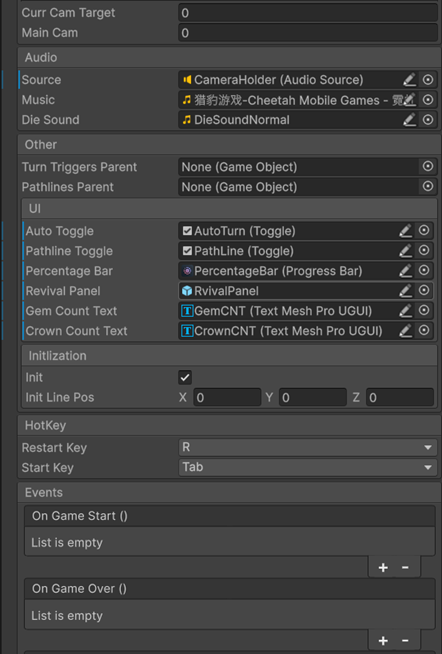Open object picker for Turn Triggers Parent
This screenshot has width=442, height=654.
pyautogui.click(x=427, y=166)
